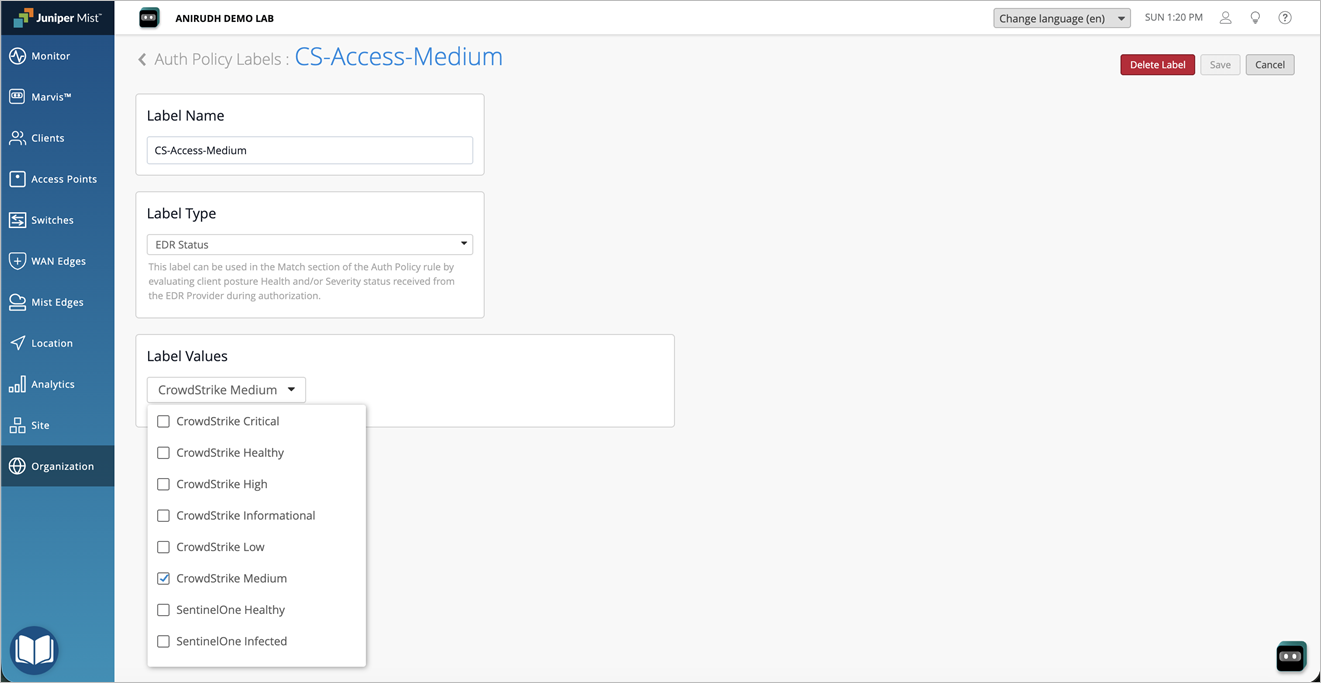Uncheck the CrowdStrike Medium checkbox
1321x683 pixels.
(x=163, y=578)
